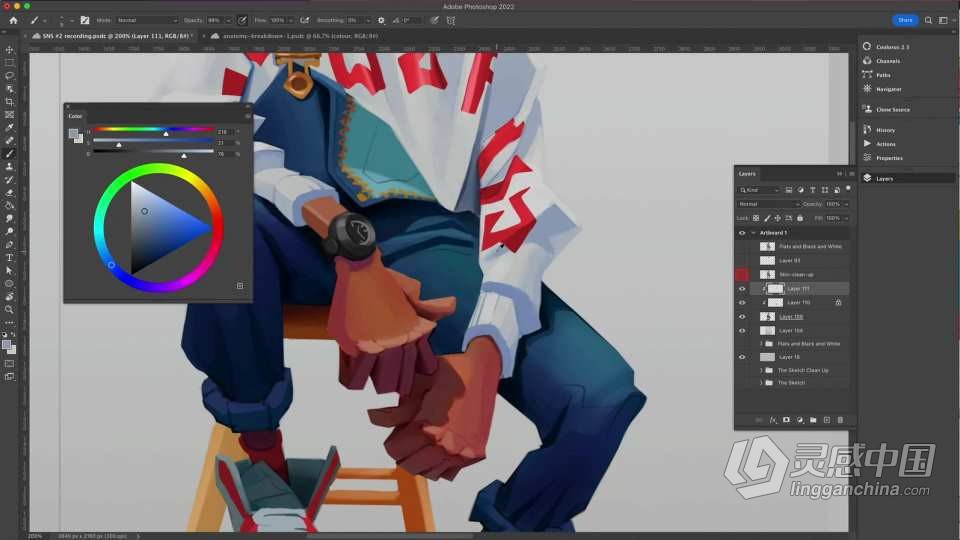Select the Brush tool in the toolbar
The image size is (960, 540).
point(9,154)
